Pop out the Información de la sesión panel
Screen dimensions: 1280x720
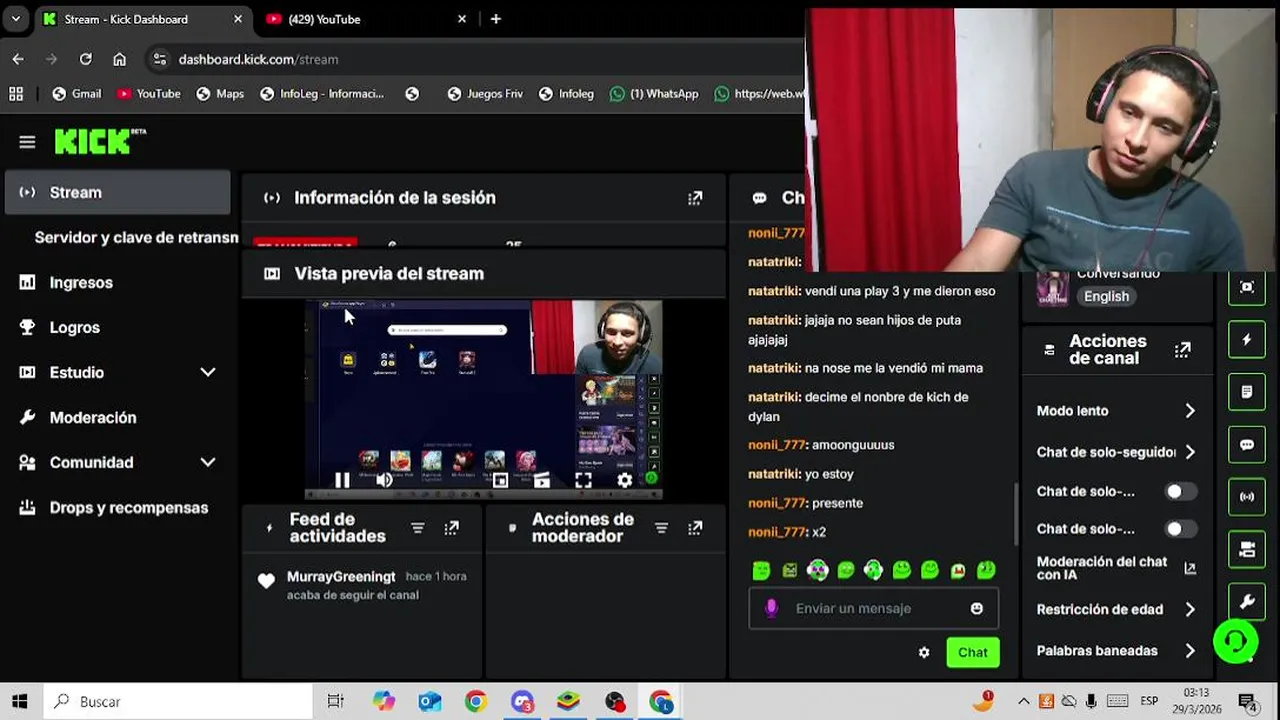point(695,198)
